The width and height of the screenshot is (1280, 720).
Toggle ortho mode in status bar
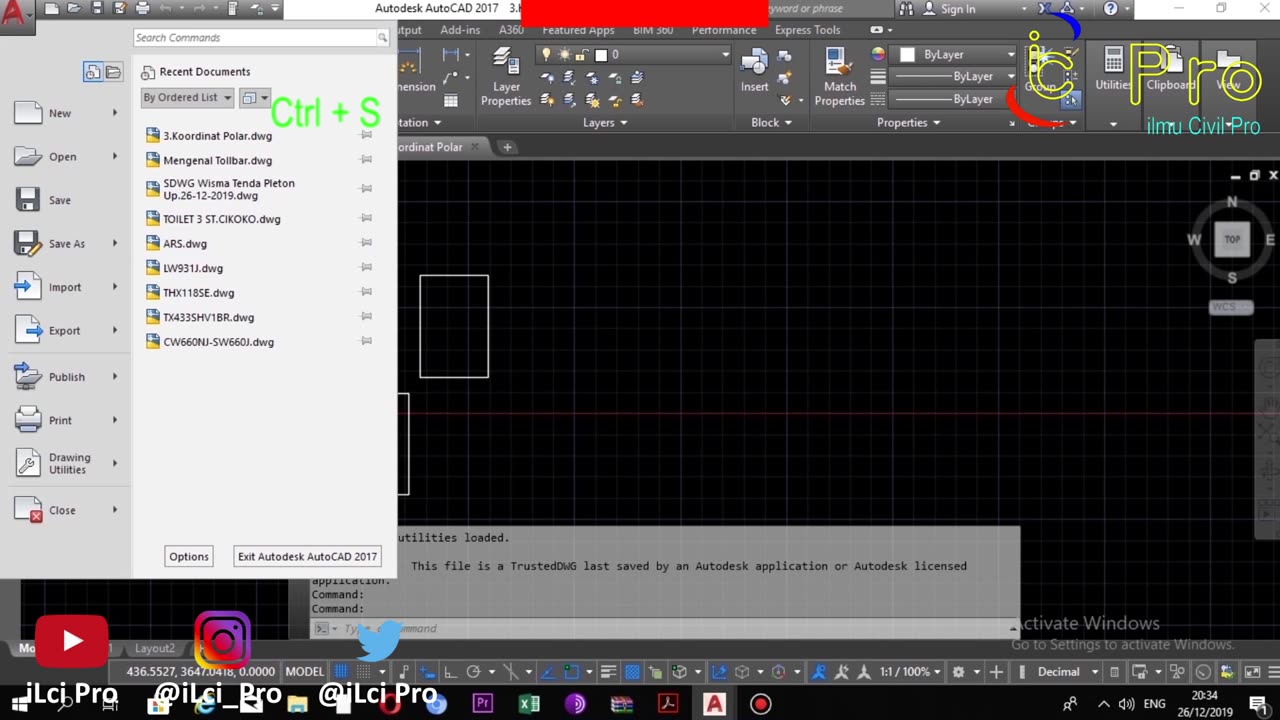coord(451,672)
